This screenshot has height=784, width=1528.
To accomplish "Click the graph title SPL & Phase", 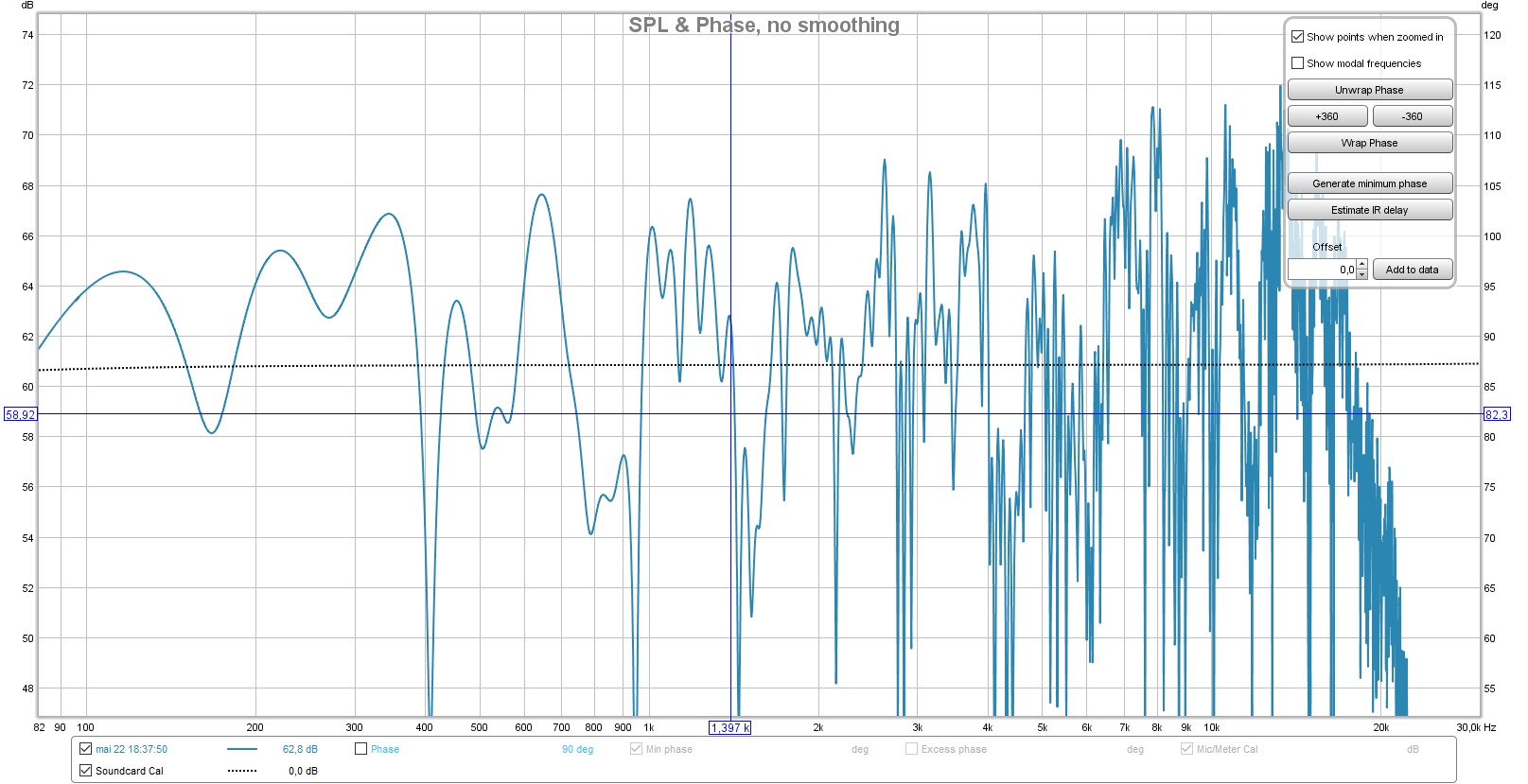I will pyautogui.click(x=764, y=26).
